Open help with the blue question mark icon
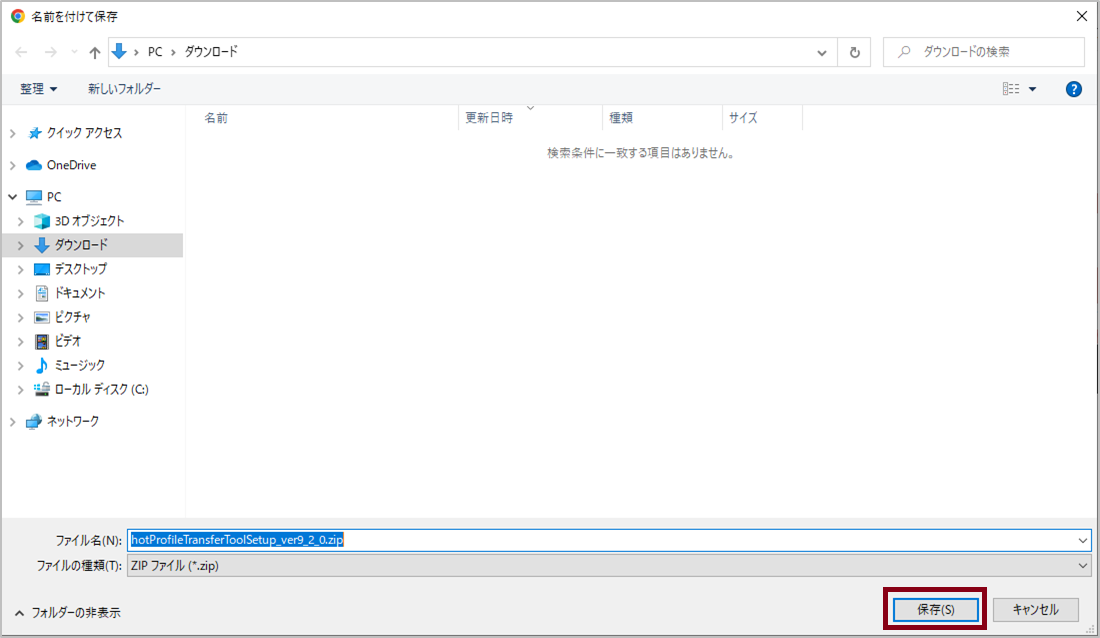 point(1074,89)
